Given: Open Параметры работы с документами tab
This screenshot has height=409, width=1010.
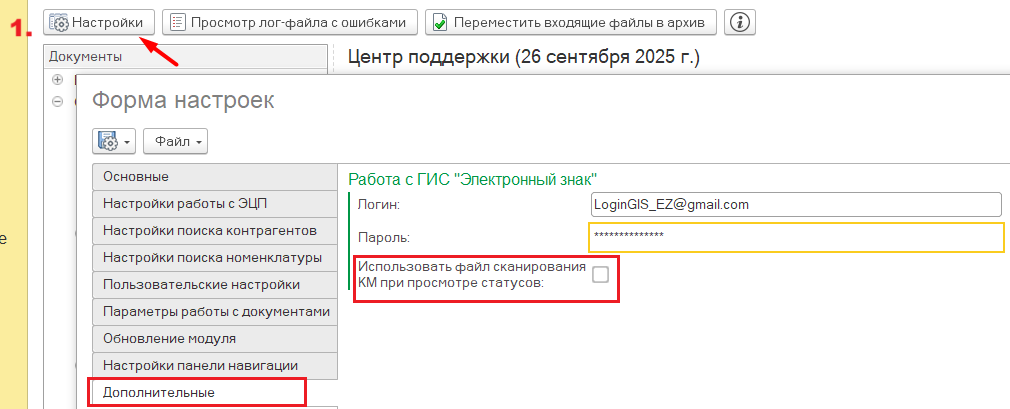Looking at the screenshot, I should pos(215,312).
